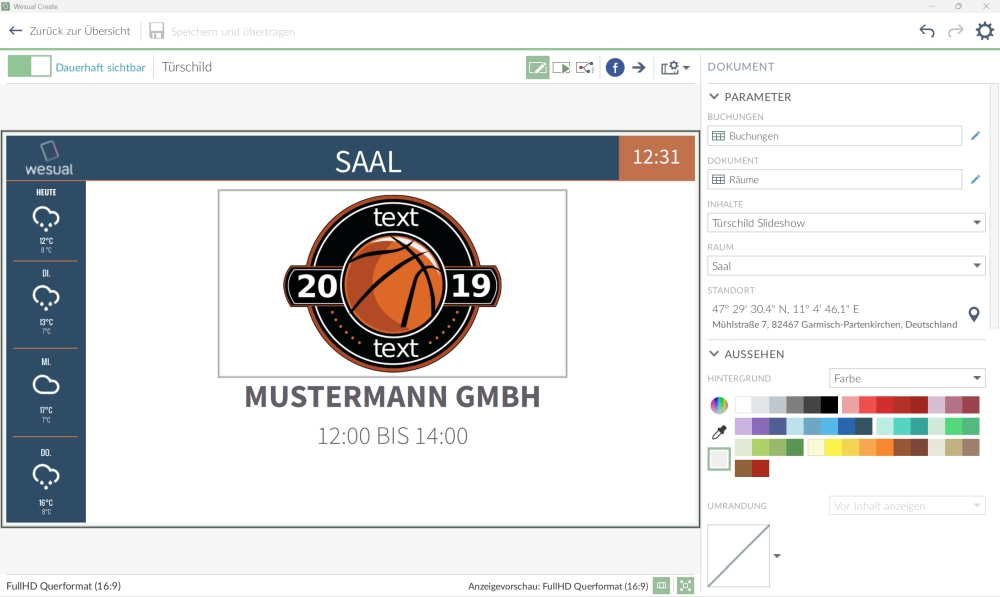Edit Buchungen with the pencil icon

(x=976, y=135)
